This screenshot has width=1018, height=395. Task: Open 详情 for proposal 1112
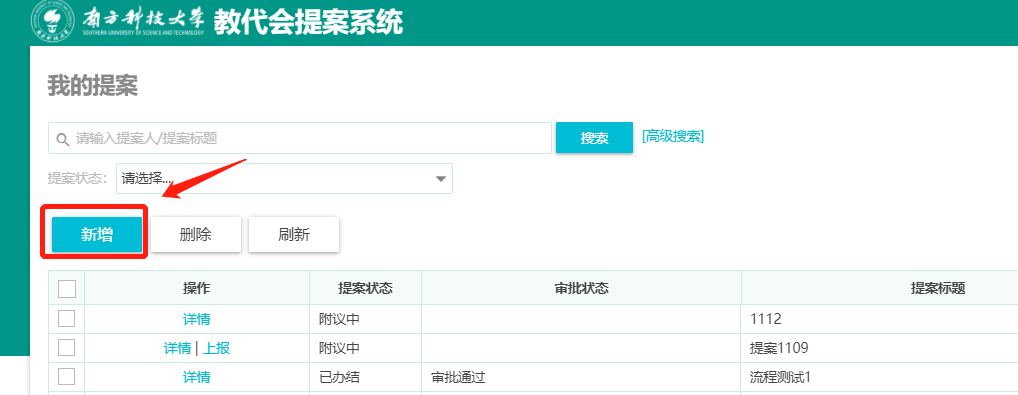pyautogui.click(x=196, y=320)
